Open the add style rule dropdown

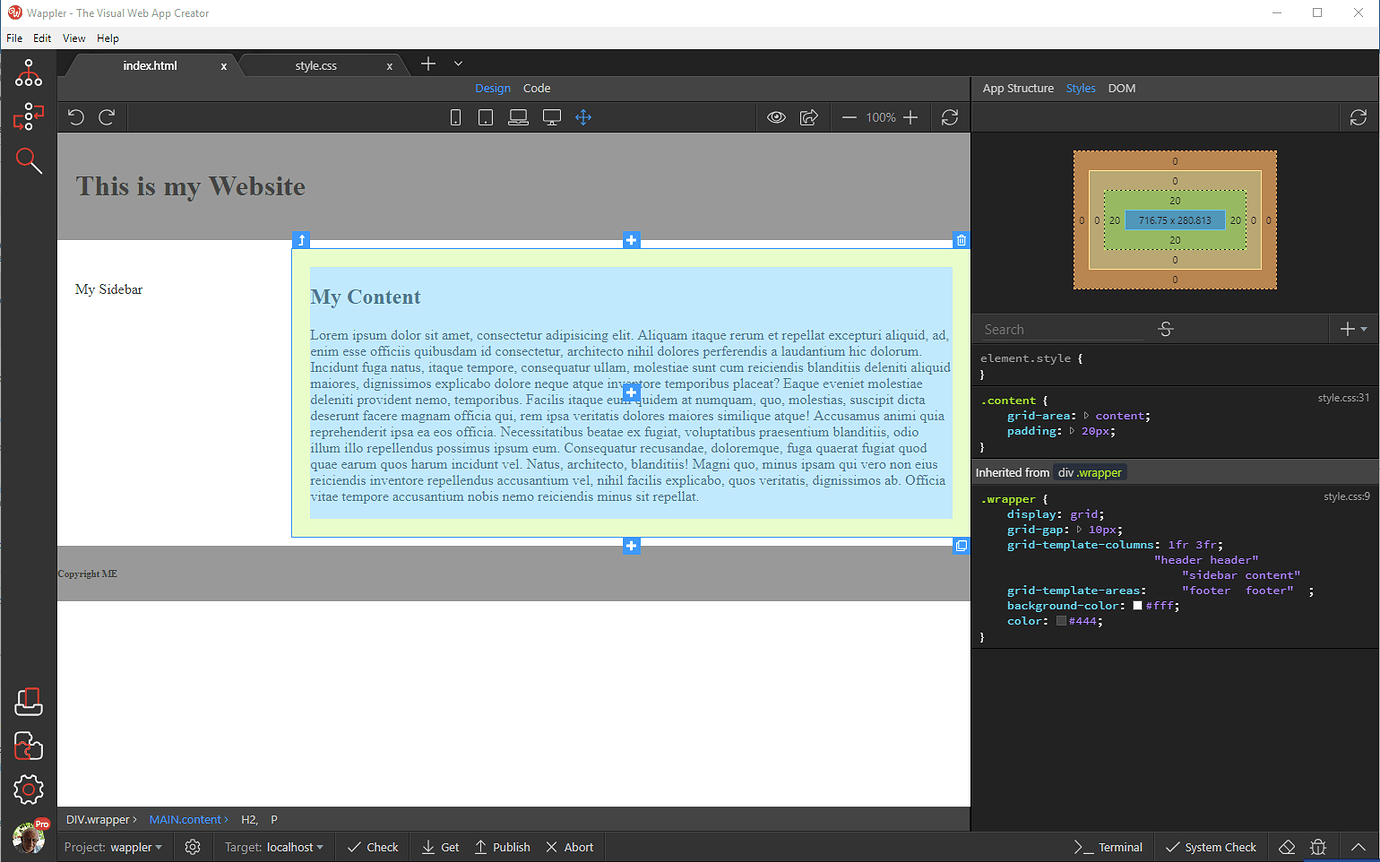coord(1352,329)
